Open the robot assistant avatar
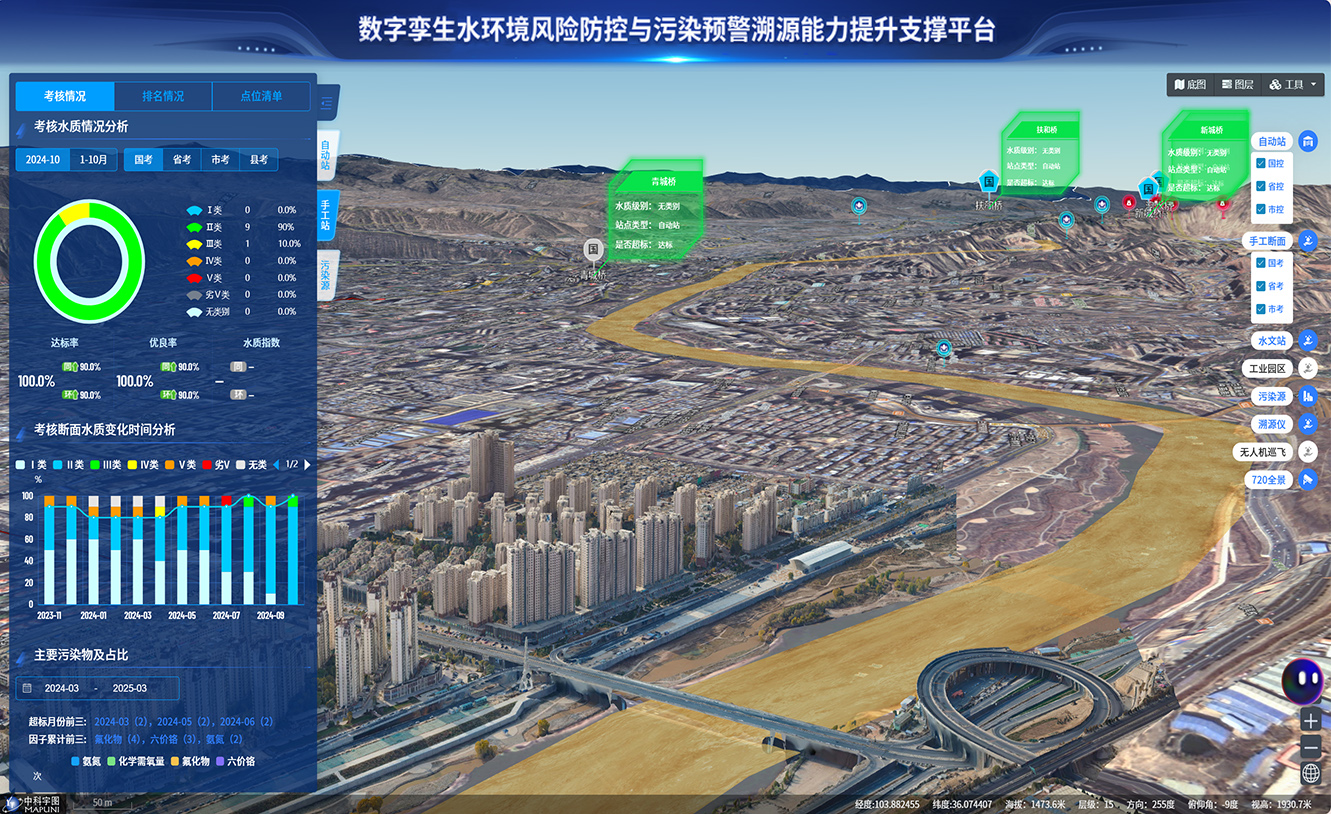Image resolution: width=1331 pixels, height=814 pixels. [x=1303, y=681]
